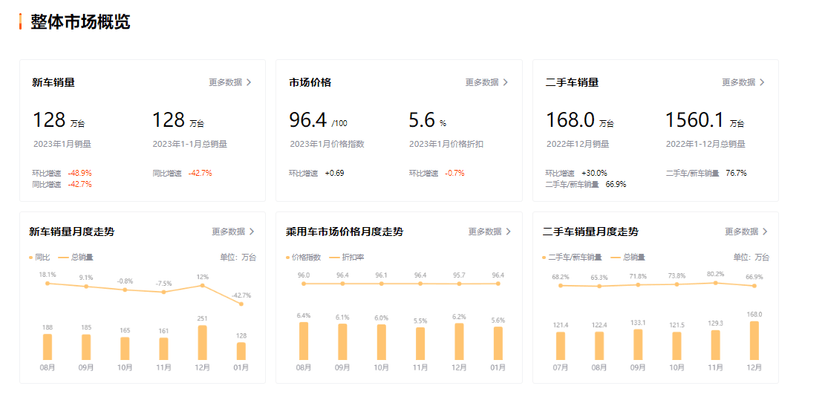Select the 12月 used car bar showing 168.0
This screenshot has width=828, height=394.
pyautogui.click(x=754, y=341)
